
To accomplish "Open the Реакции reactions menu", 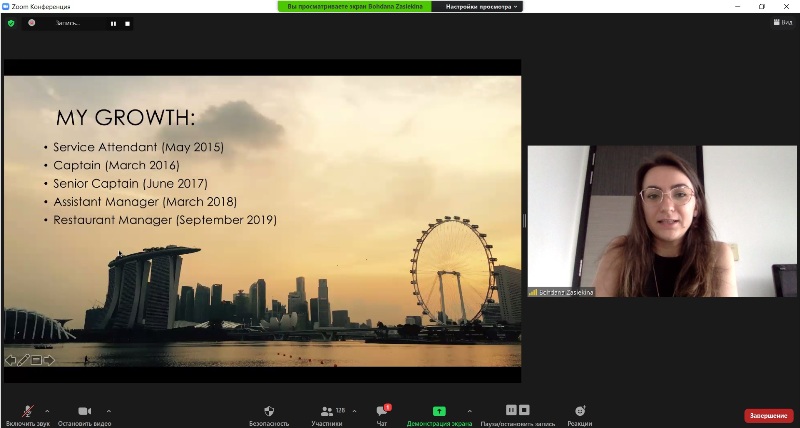I will [x=580, y=415].
